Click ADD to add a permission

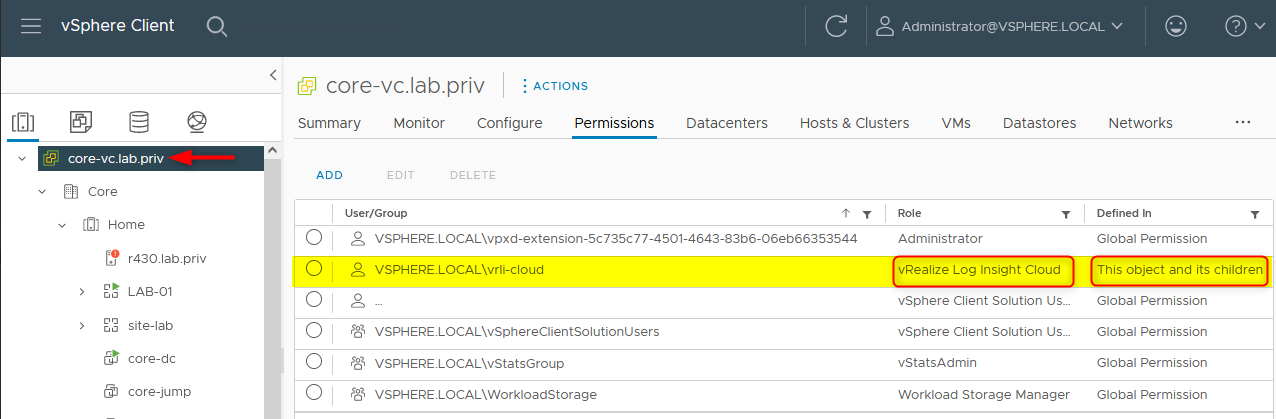tap(329, 175)
